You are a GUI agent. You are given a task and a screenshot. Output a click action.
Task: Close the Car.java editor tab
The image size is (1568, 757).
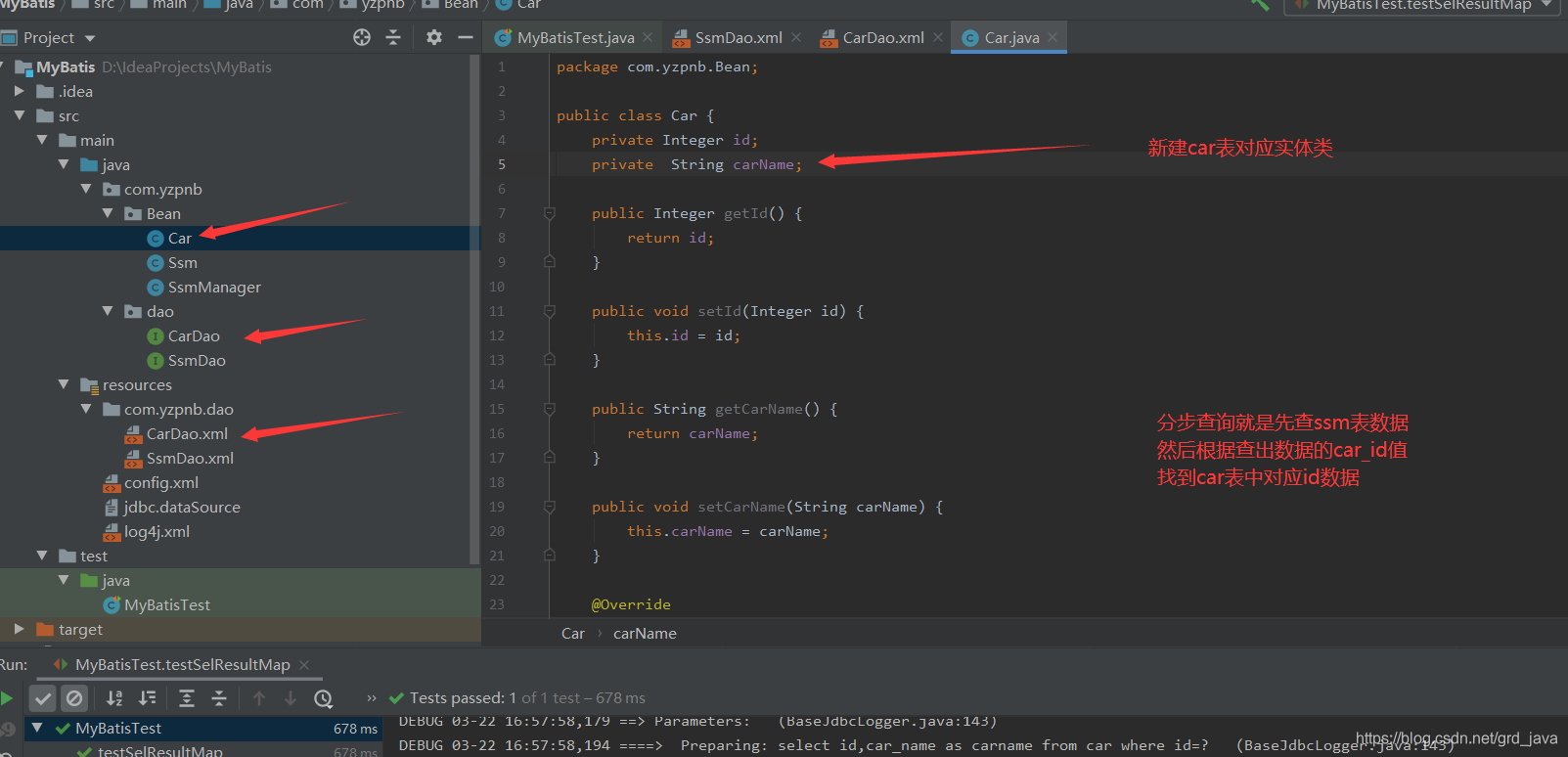click(x=1053, y=37)
